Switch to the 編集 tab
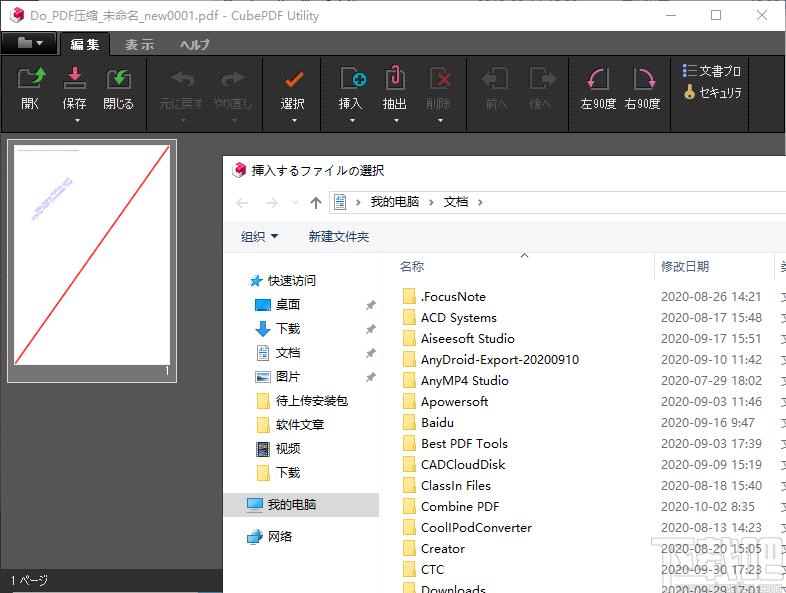This screenshot has width=786, height=593. point(85,44)
